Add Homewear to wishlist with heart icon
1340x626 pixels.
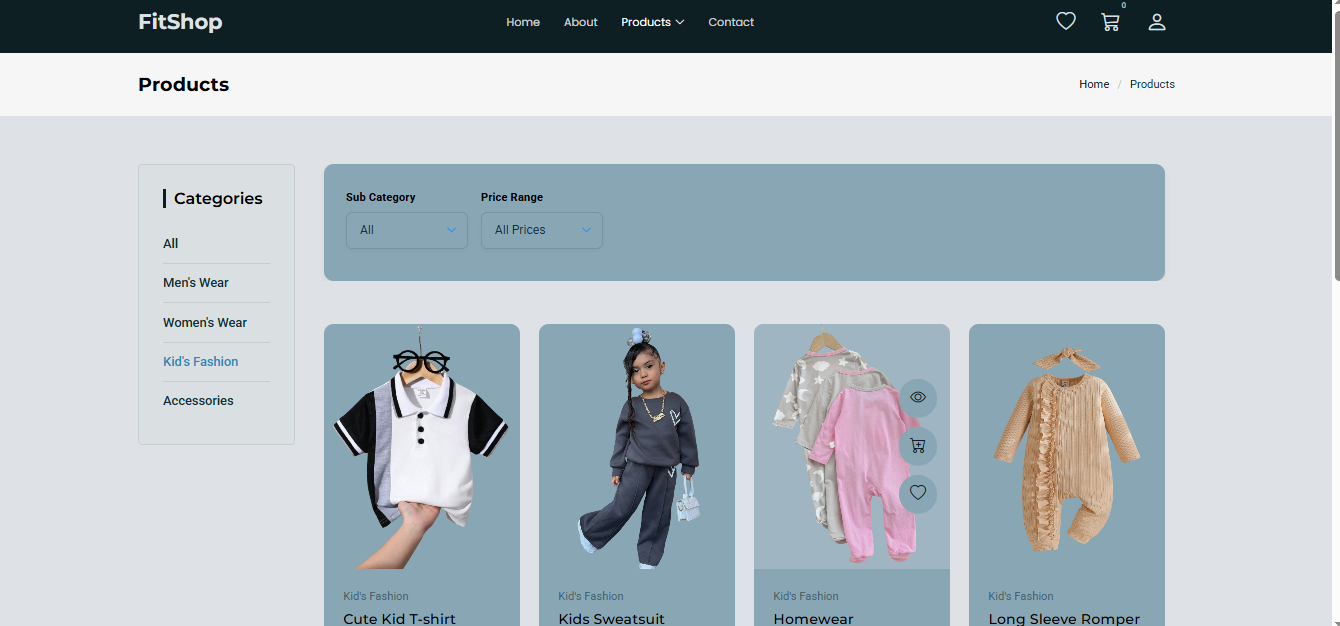tap(918, 493)
